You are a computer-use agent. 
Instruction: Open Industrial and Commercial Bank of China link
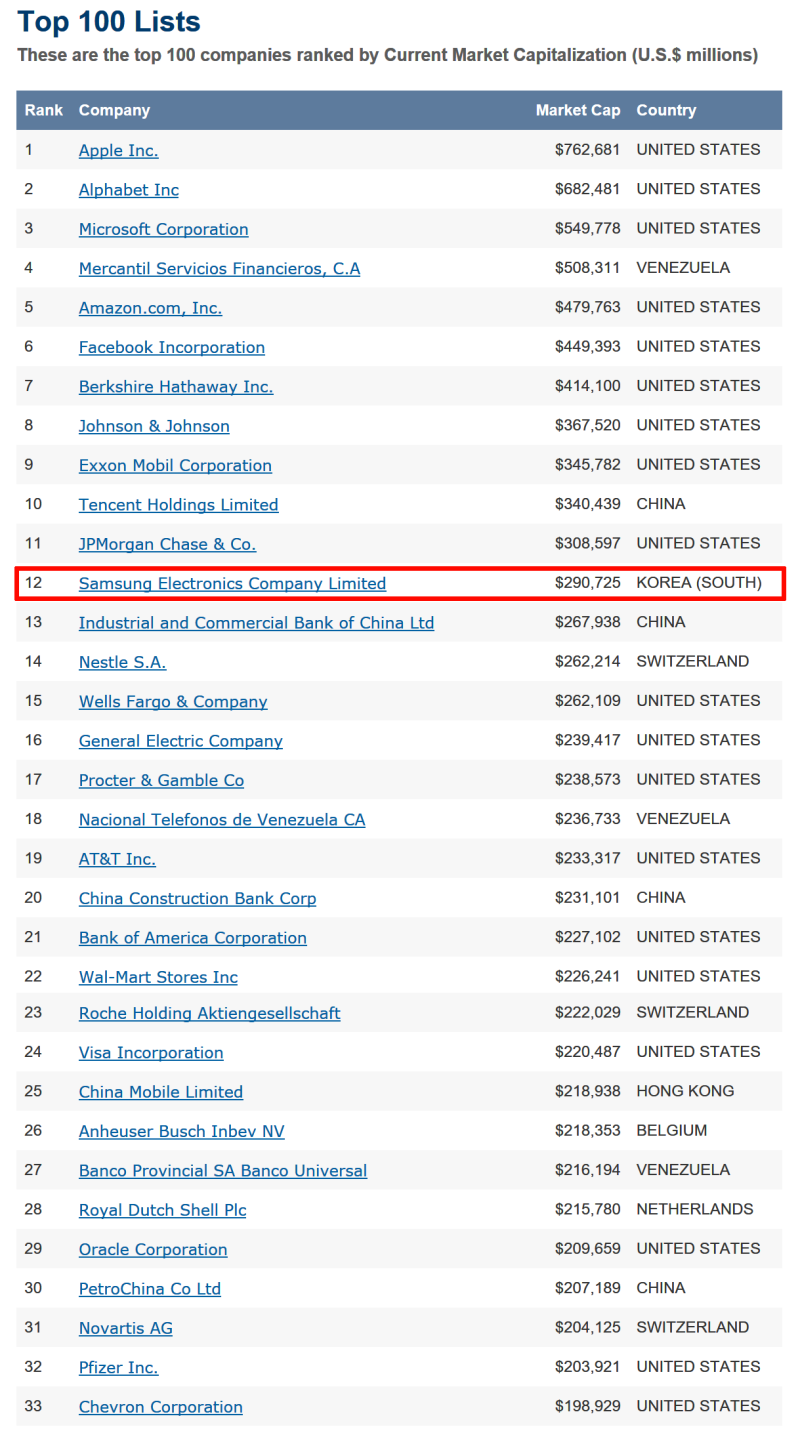[256, 623]
